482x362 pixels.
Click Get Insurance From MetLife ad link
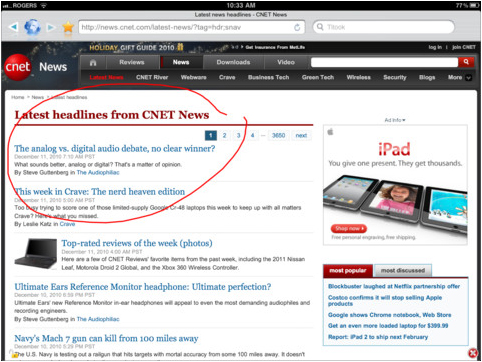click(x=275, y=47)
